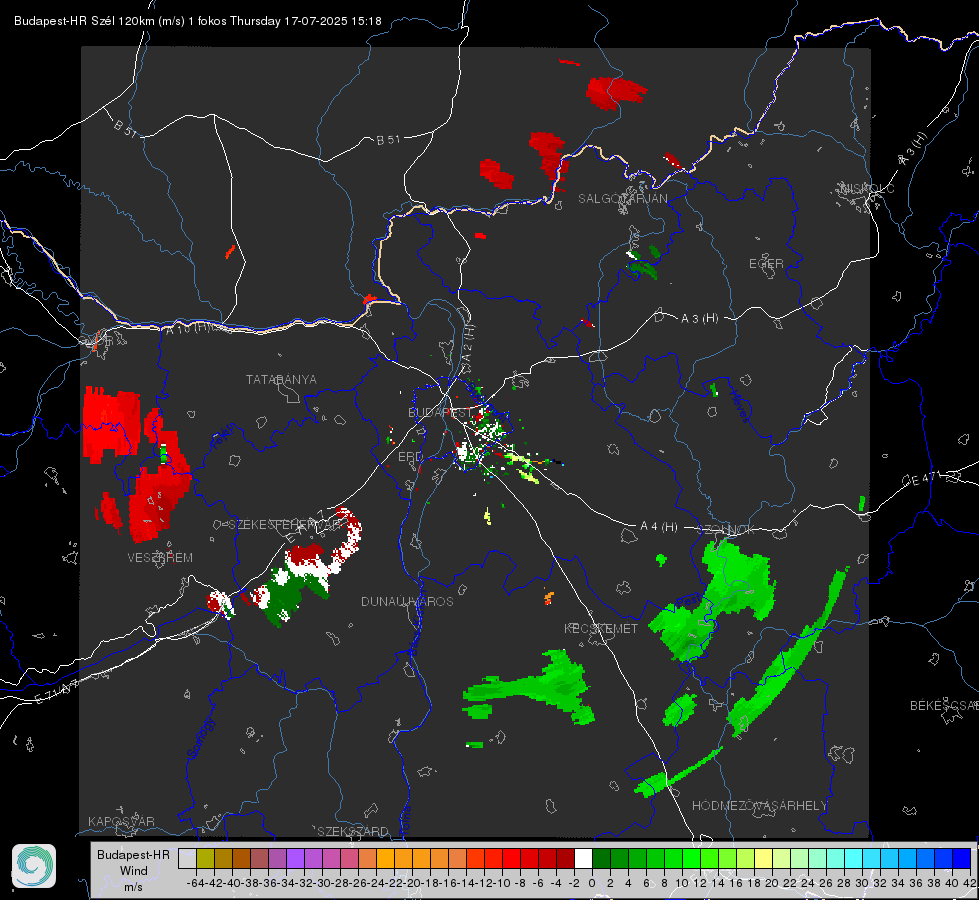Click the SALGÓTARJÁN city label
Screen dimensions: 979x900
tap(622, 199)
